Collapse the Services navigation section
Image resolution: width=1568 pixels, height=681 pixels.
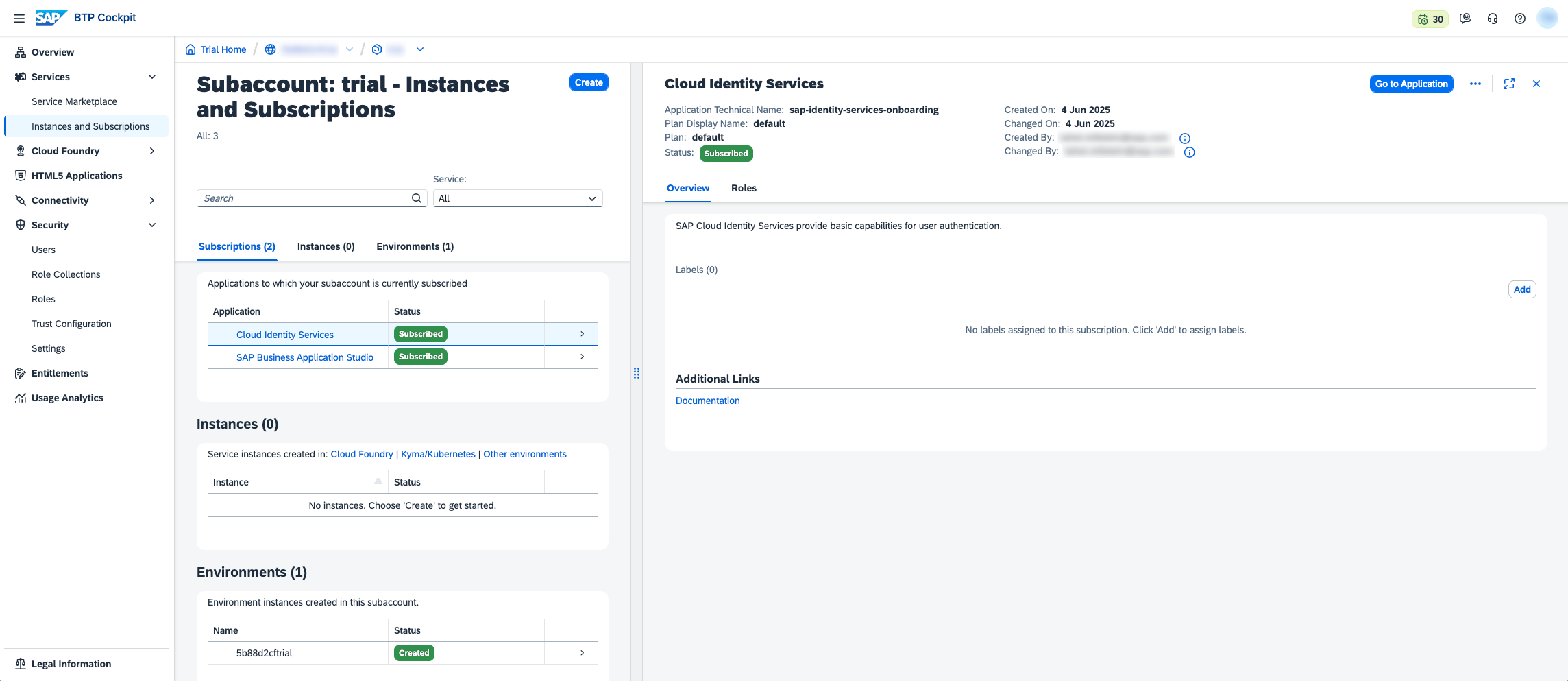coord(152,77)
